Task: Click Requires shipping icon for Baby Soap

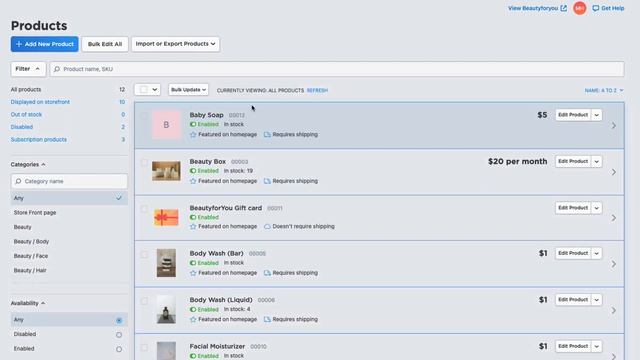Action: coord(267,135)
